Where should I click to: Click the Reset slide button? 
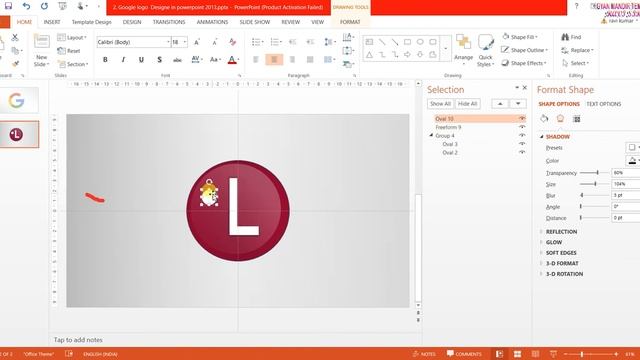point(69,51)
